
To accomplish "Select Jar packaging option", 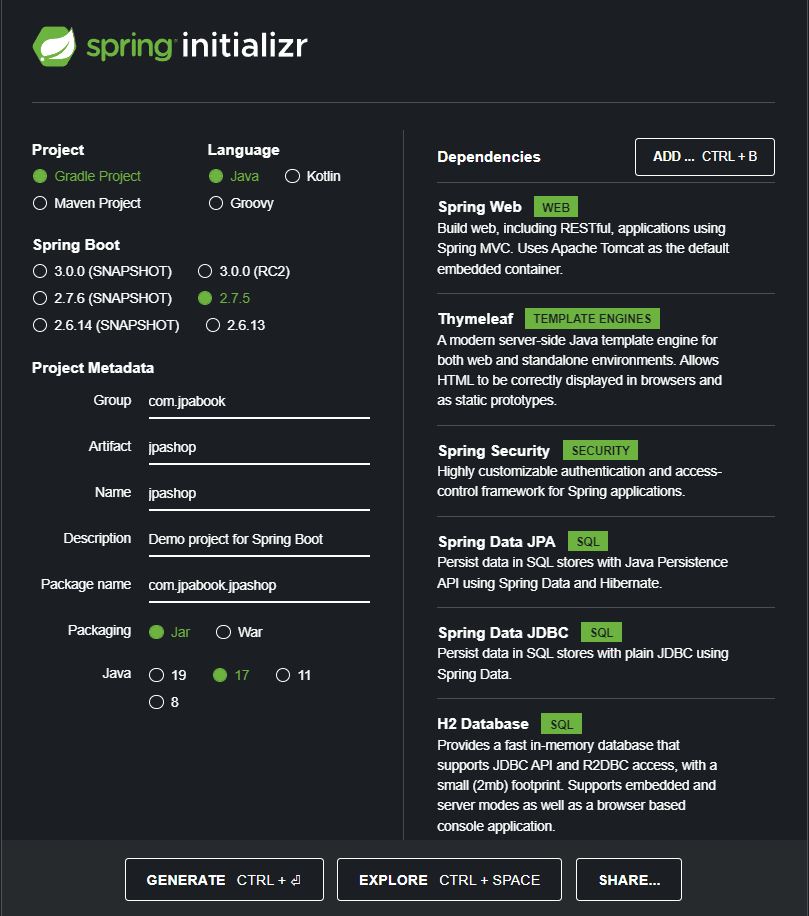I will pos(156,632).
